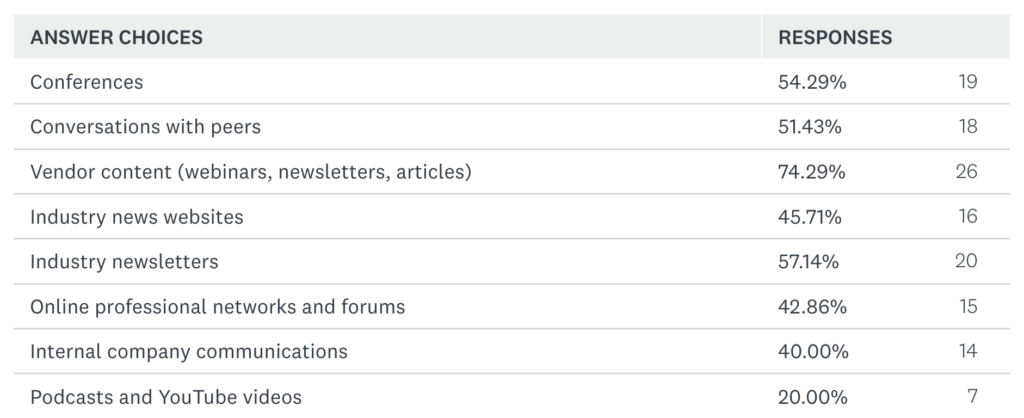Image resolution: width=1024 pixels, height=418 pixels.
Task: Click the response count 26
Action: [966, 172]
